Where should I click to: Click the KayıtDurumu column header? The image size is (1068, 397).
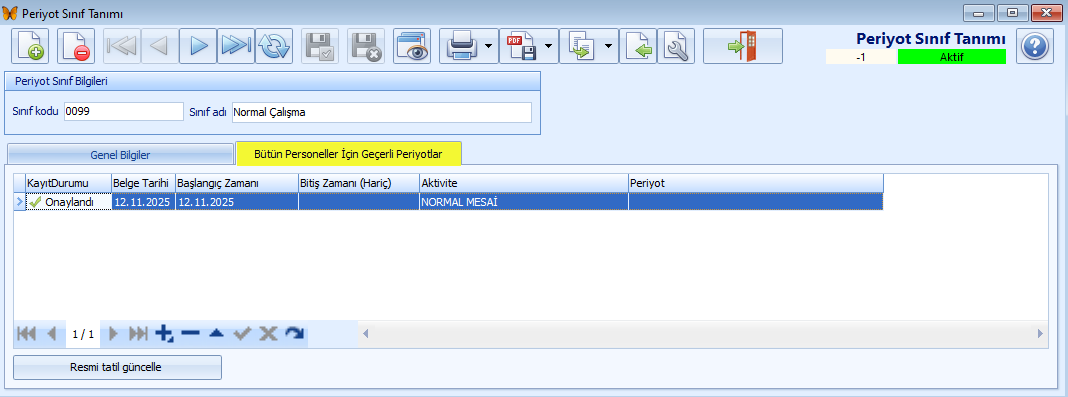68,183
